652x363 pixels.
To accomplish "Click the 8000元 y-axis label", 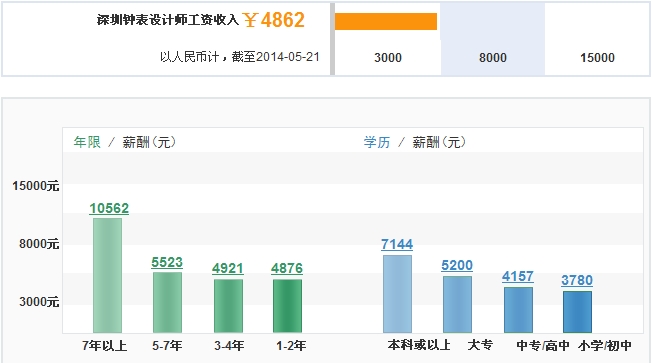I will coord(39,244).
